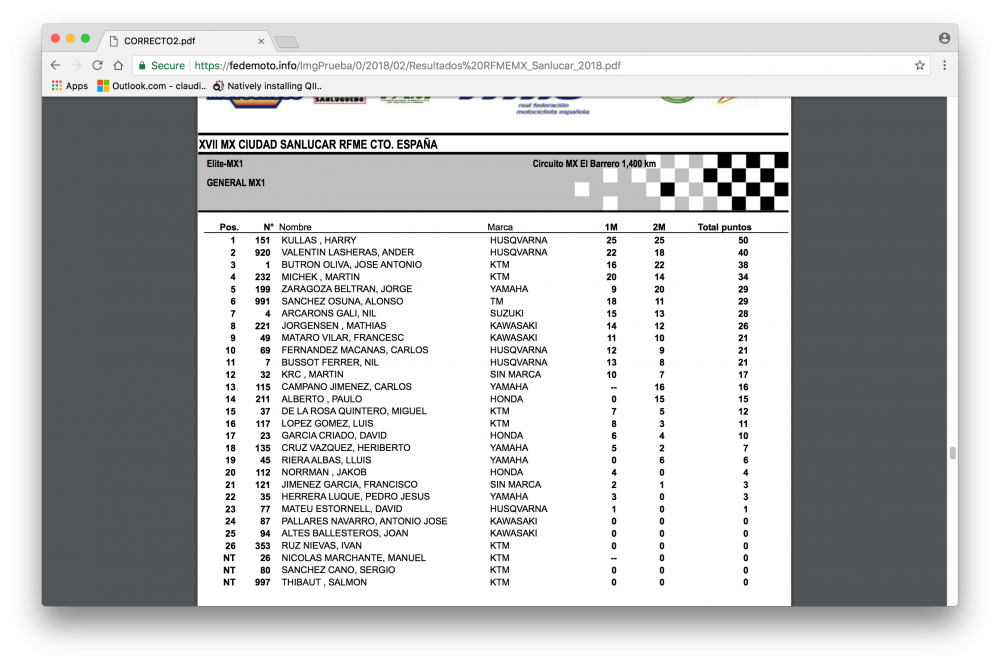1000x666 pixels.
Task: Click rider number 920
Action: coord(262,253)
